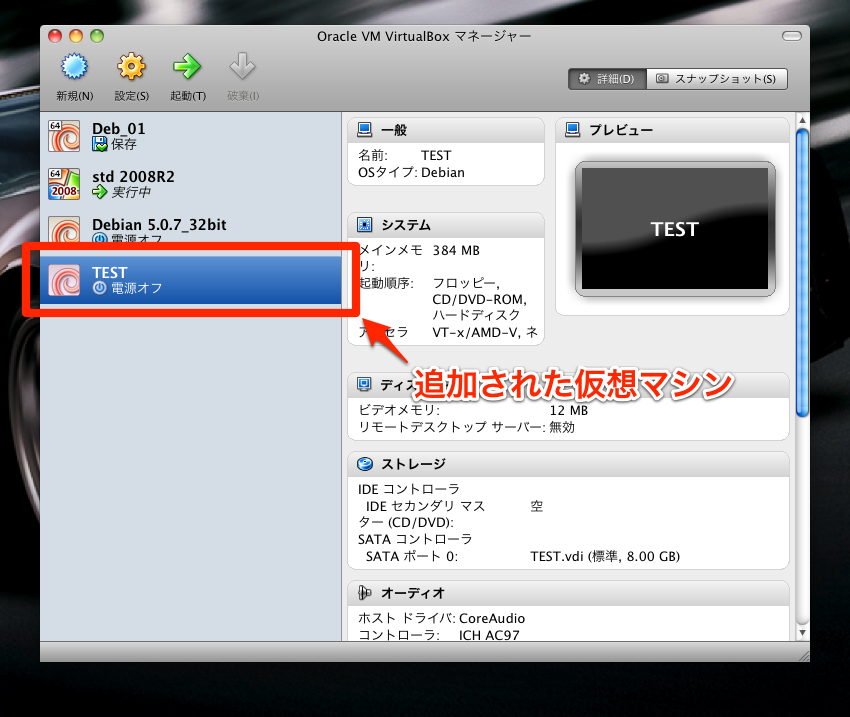Click the リモートデスクトップ サーバー value 無効
Image resolution: width=850 pixels, height=717 pixels.
[562, 427]
